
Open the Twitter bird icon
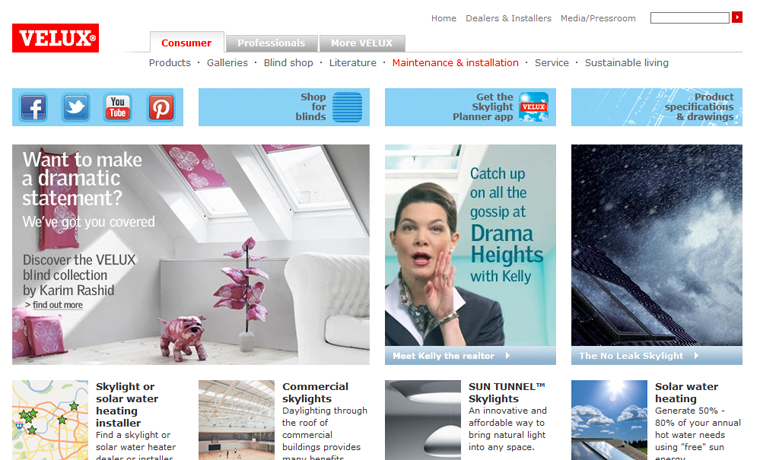pos(76,107)
